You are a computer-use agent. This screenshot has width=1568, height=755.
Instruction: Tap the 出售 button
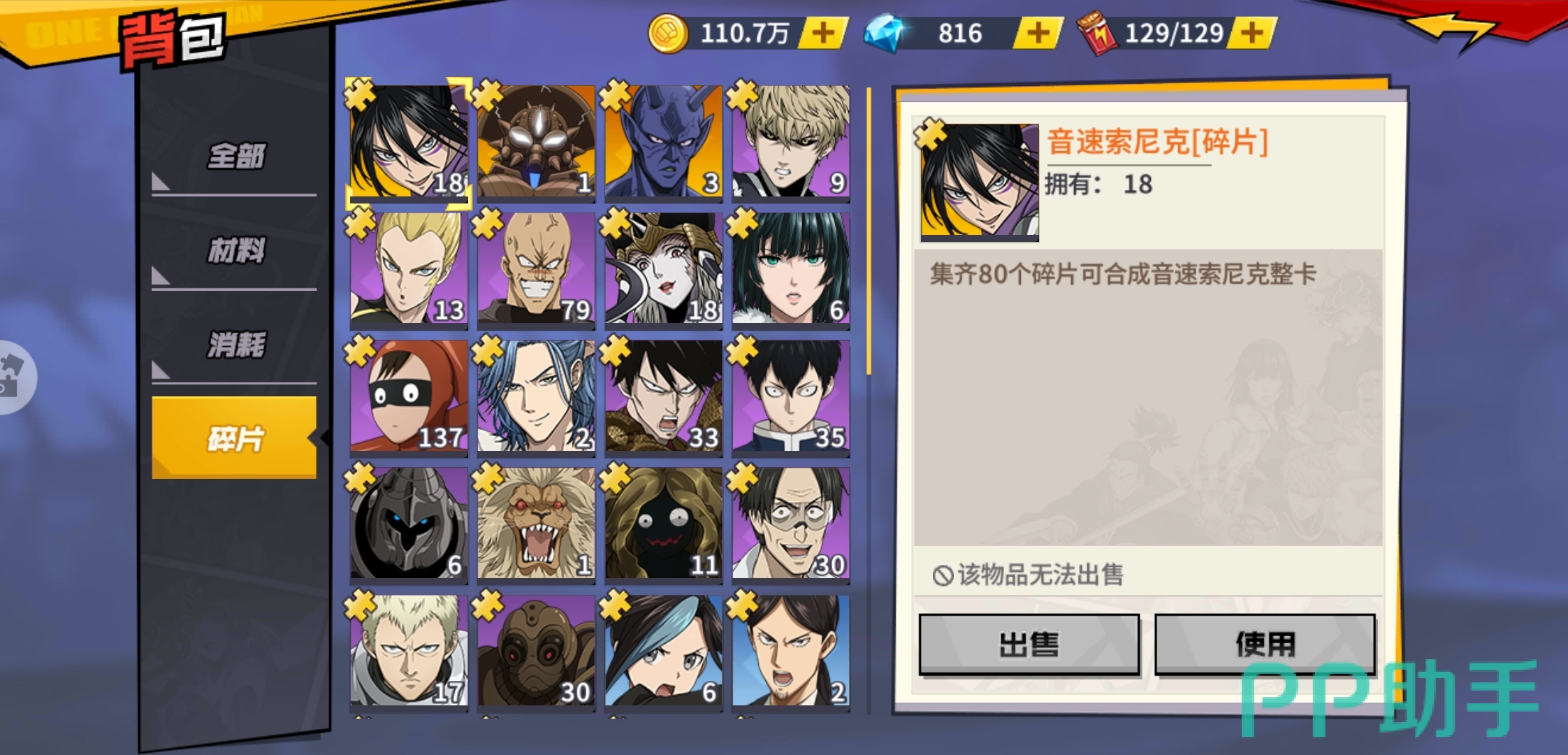[1029, 645]
